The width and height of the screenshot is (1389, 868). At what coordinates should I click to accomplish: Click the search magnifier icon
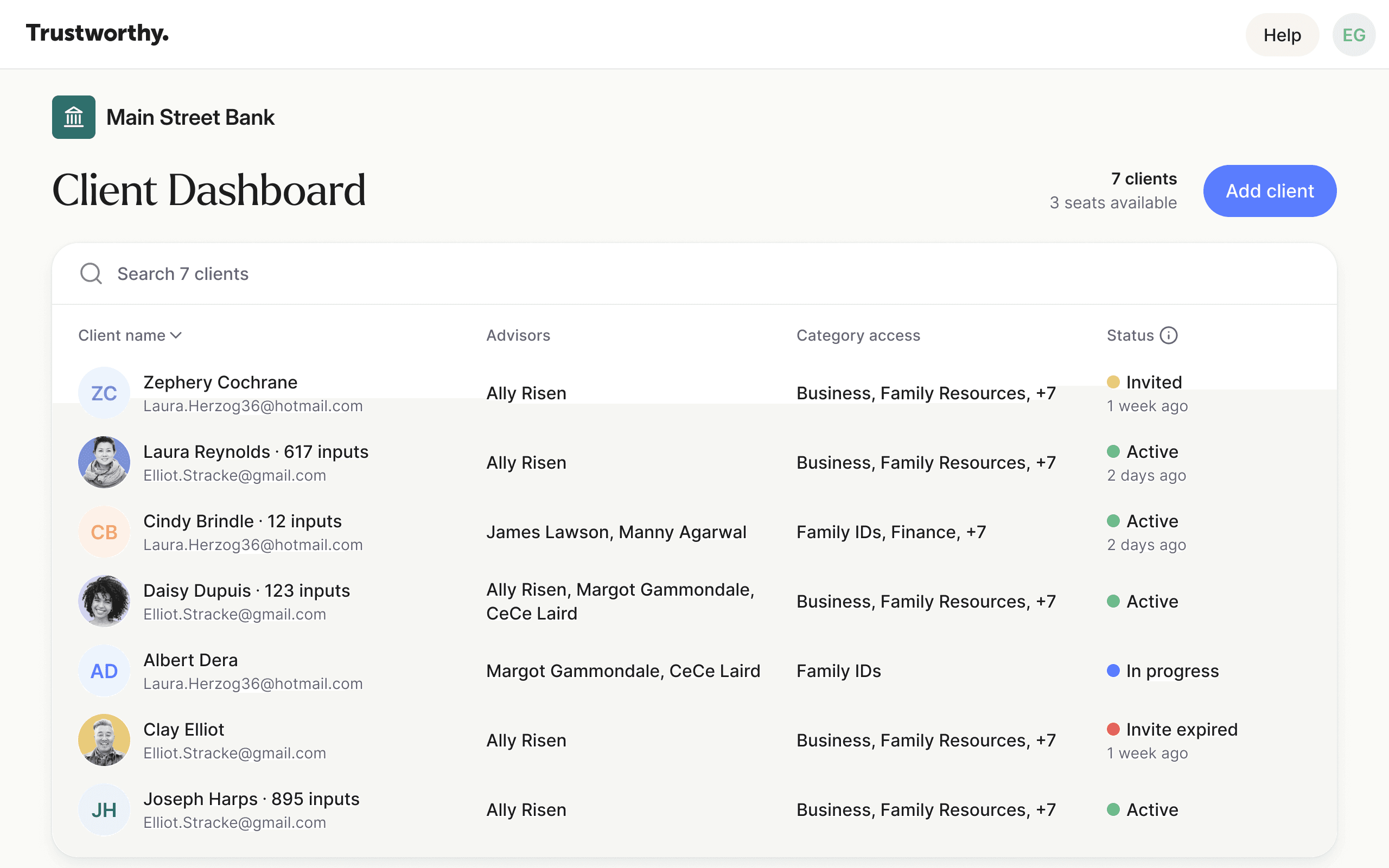[91, 274]
